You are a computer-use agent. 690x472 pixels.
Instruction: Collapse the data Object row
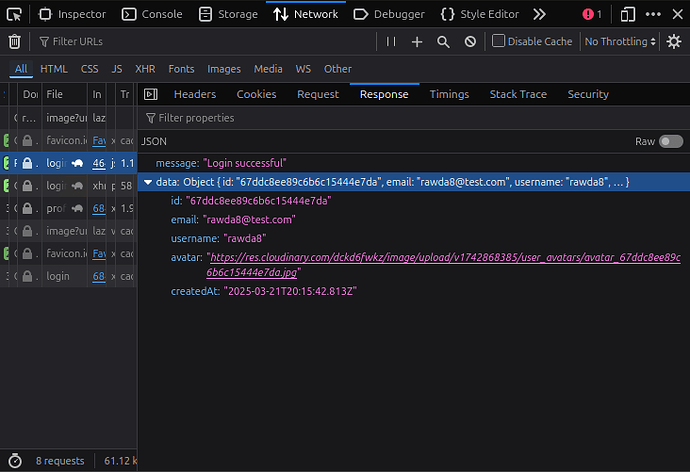(x=148, y=182)
